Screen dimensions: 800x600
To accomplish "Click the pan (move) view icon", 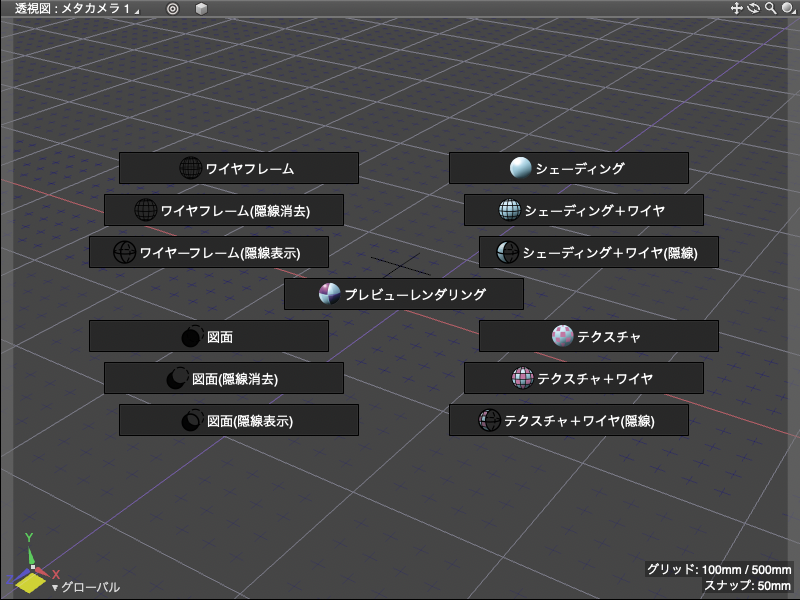I will (737, 8).
